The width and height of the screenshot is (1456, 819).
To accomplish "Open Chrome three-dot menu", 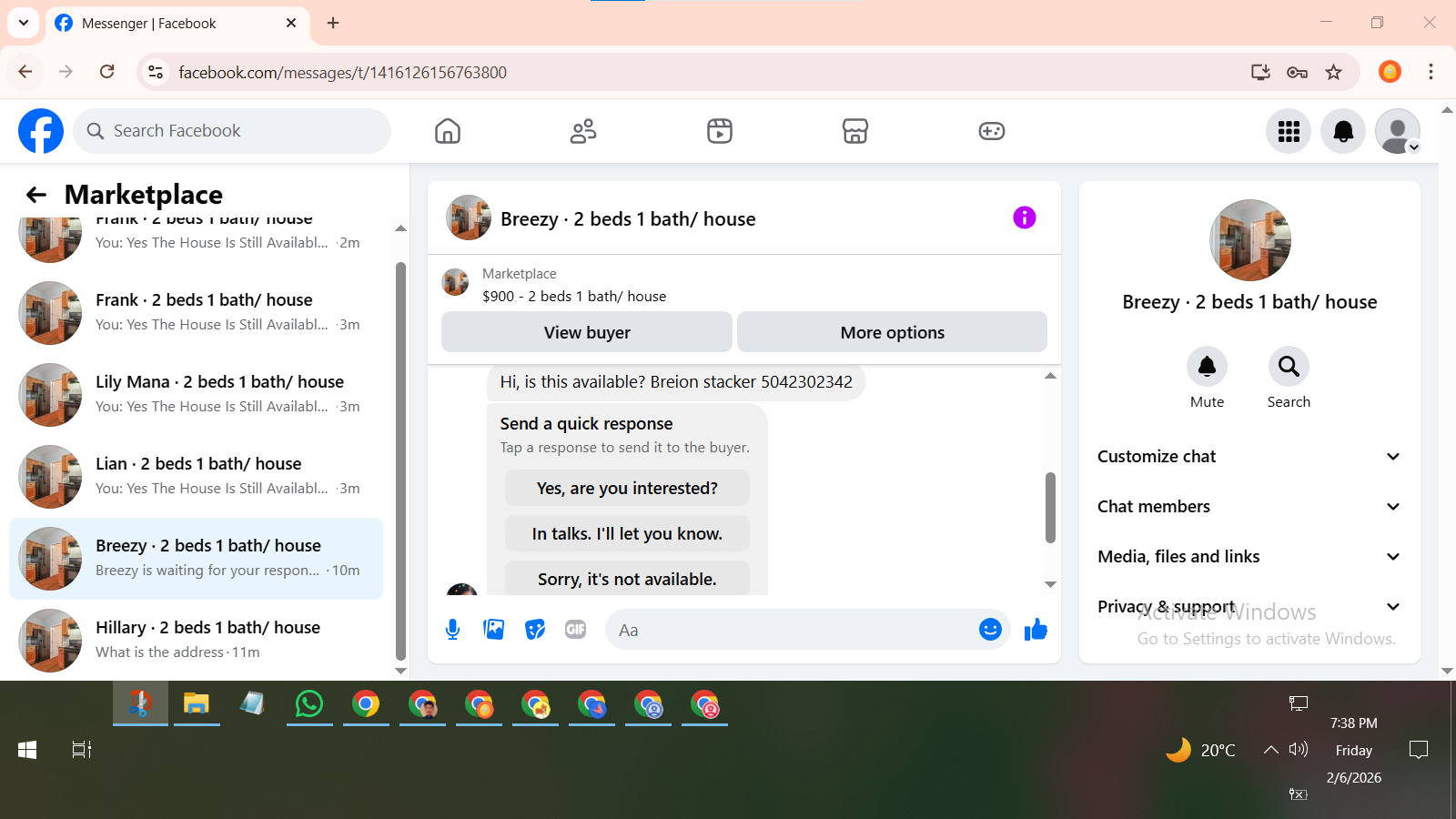I will pyautogui.click(x=1431, y=72).
